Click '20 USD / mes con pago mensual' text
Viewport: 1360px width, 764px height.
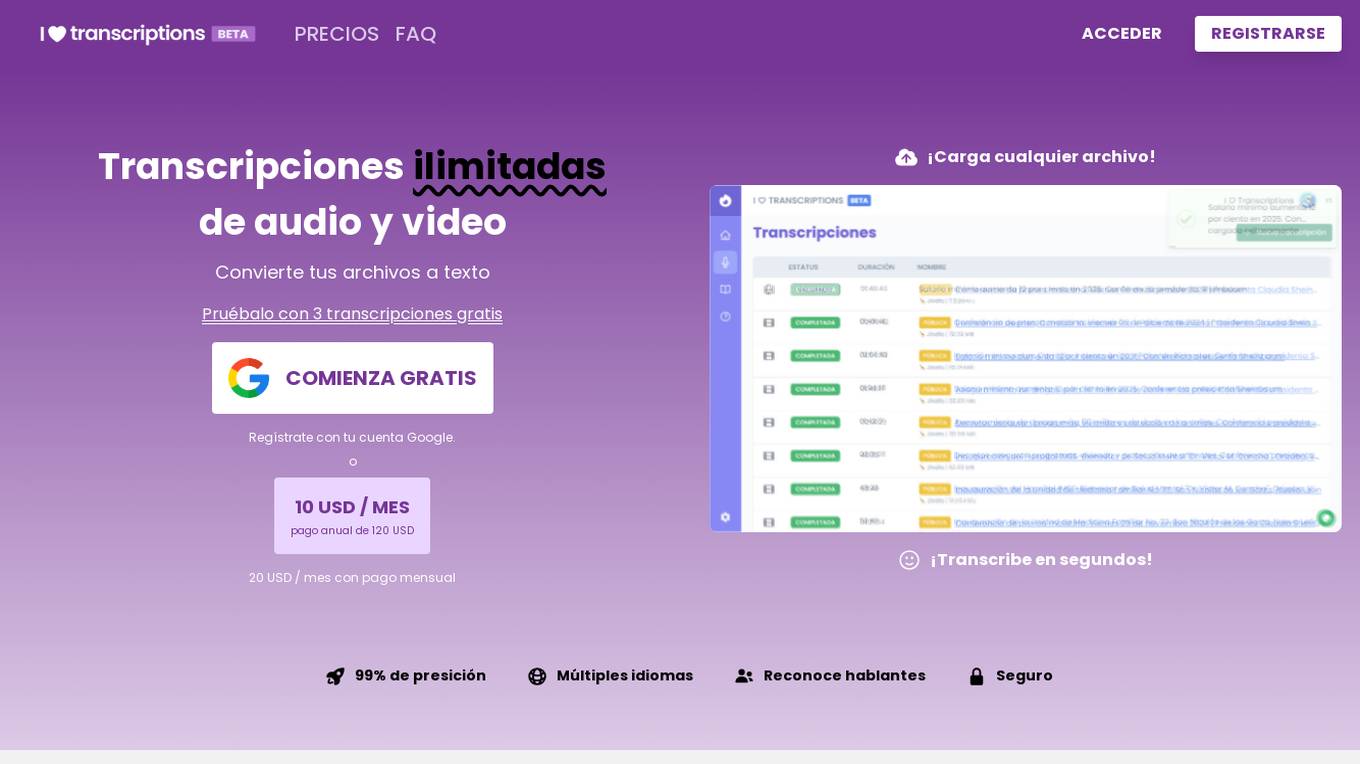pyautogui.click(x=352, y=578)
